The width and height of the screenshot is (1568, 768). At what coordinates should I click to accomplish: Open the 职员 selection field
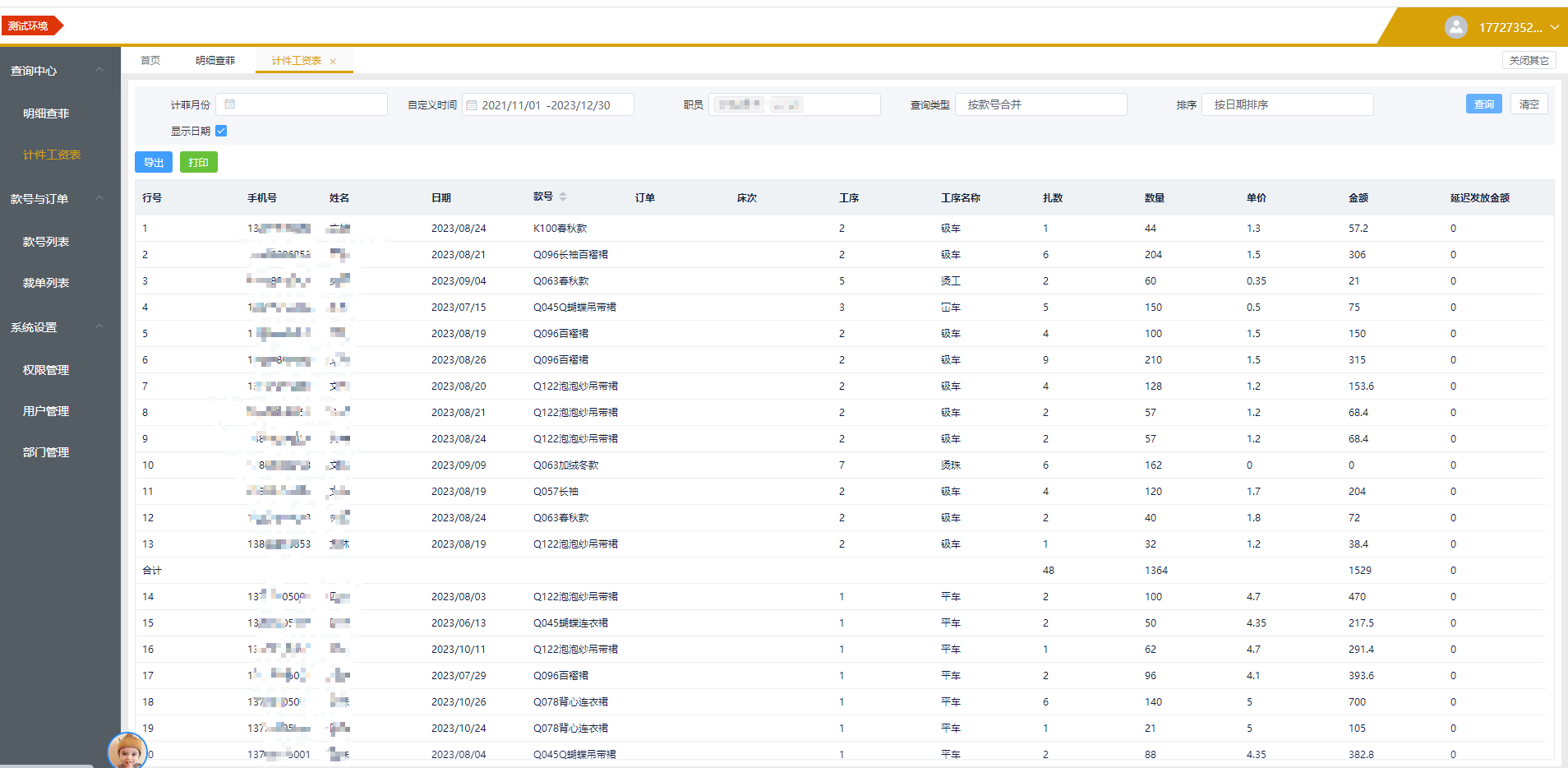(x=794, y=104)
